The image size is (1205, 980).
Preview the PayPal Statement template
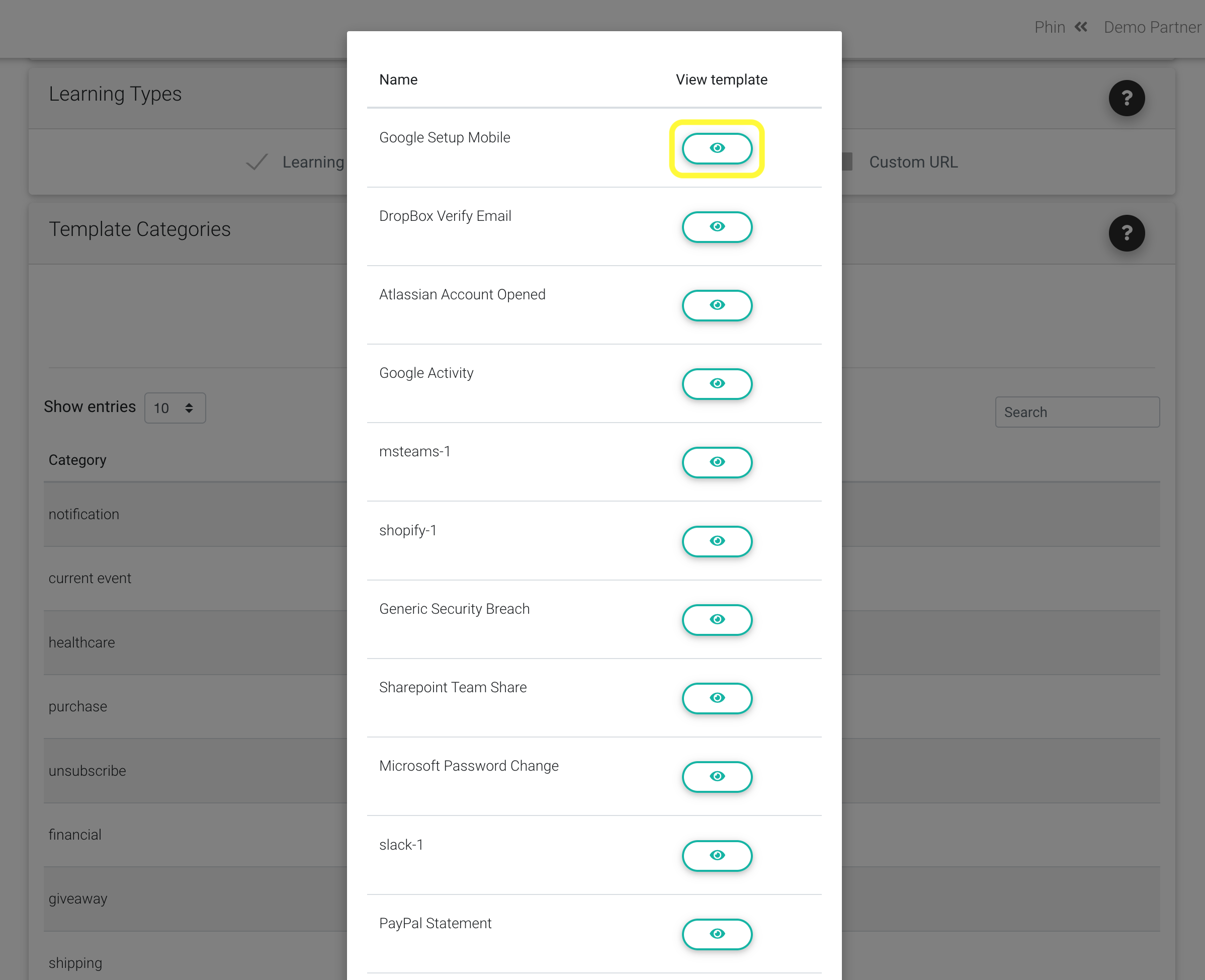717,934
